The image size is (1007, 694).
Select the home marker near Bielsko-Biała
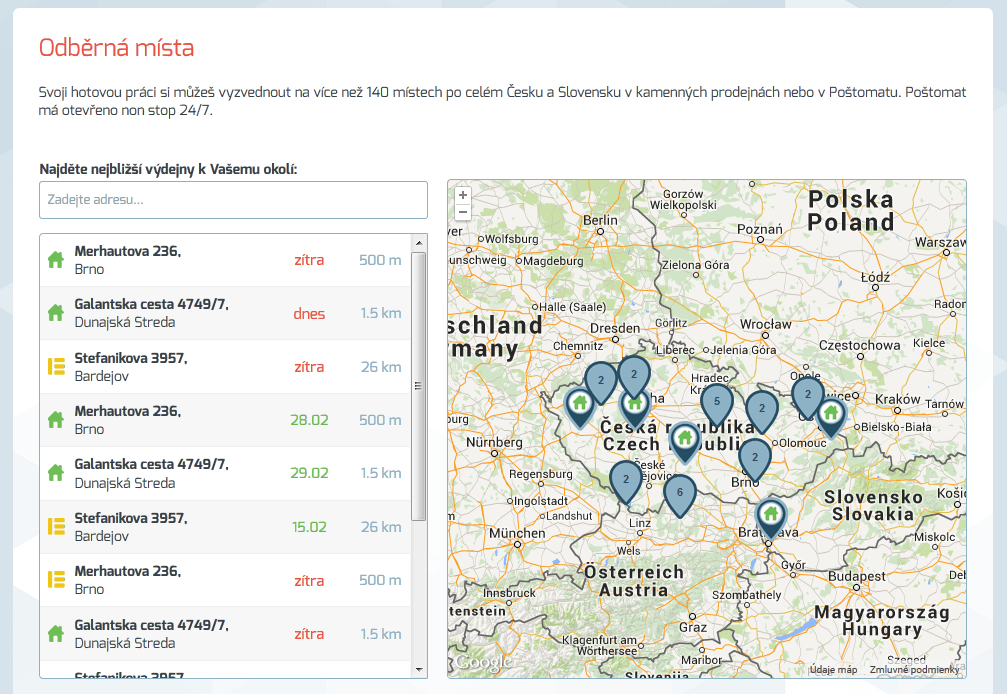pyautogui.click(x=831, y=417)
